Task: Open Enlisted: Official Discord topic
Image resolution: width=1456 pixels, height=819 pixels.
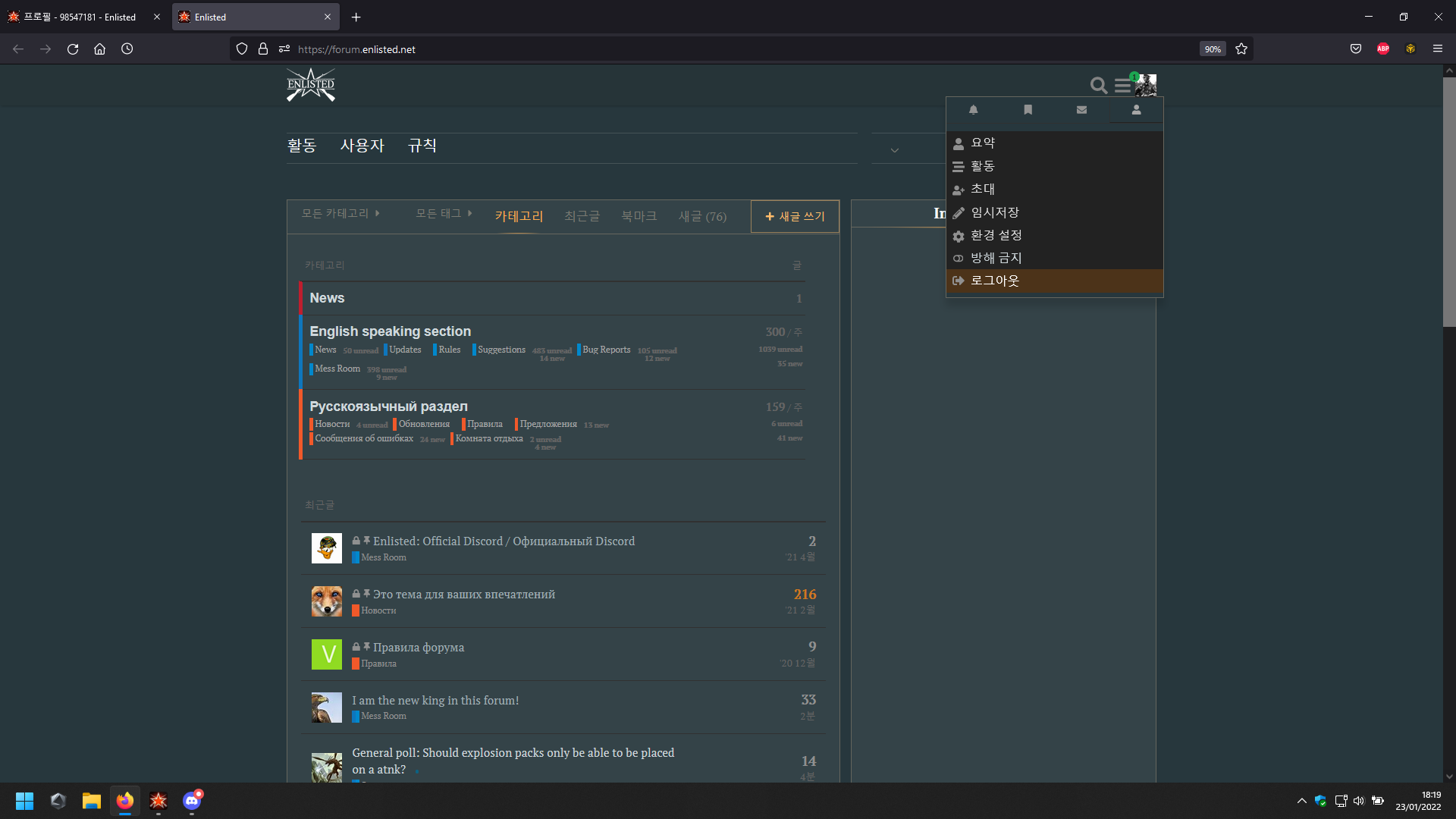Action: [504, 541]
